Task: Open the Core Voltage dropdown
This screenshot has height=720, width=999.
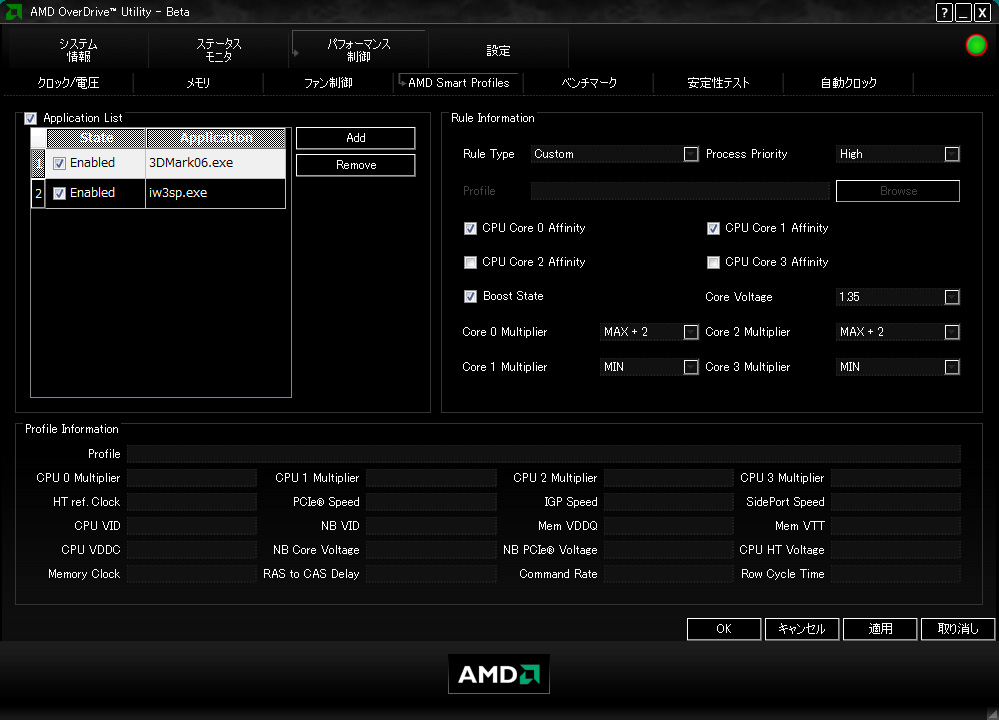Action: 952,297
